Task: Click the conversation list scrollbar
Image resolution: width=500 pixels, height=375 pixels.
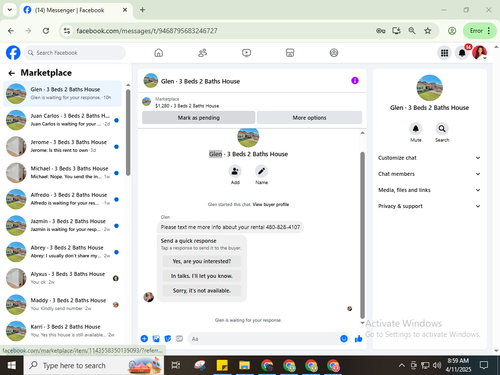Action: tap(128, 132)
